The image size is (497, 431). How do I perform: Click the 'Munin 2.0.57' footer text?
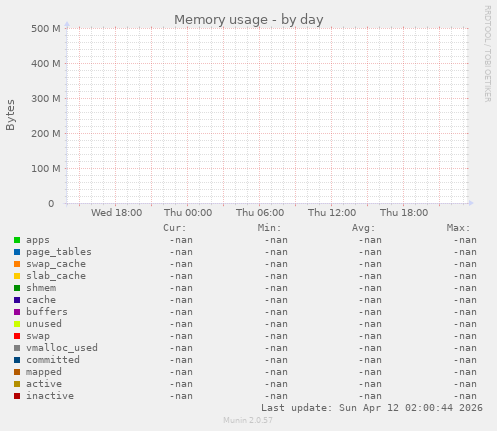tap(248, 420)
